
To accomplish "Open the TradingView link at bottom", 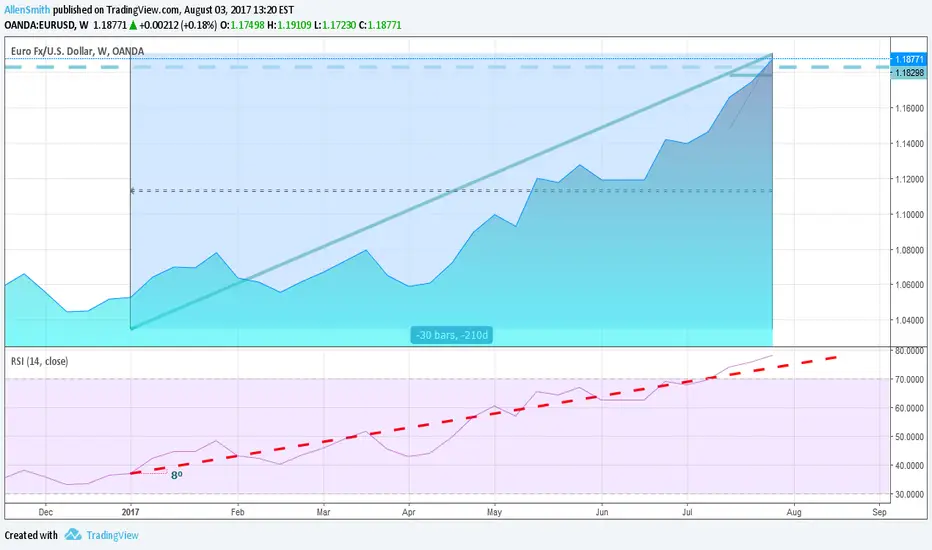I will click(x=112, y=535).
